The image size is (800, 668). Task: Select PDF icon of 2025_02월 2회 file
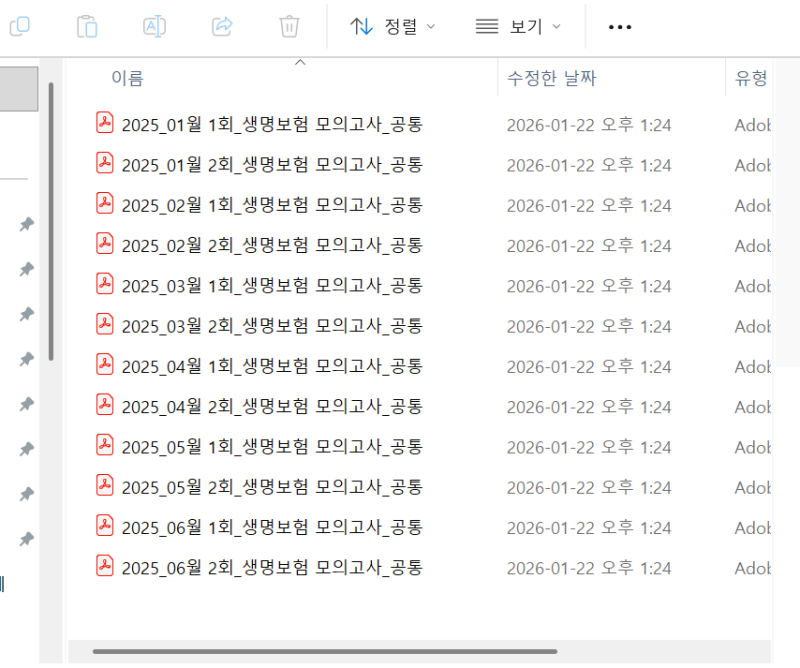(105, 244)
